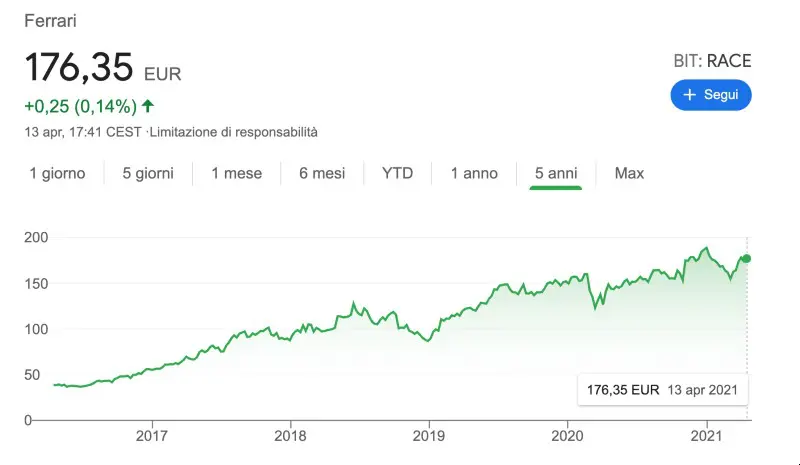Follow the stock with Segui button
This screenshot has height=465, width=800.
(711, 95)
